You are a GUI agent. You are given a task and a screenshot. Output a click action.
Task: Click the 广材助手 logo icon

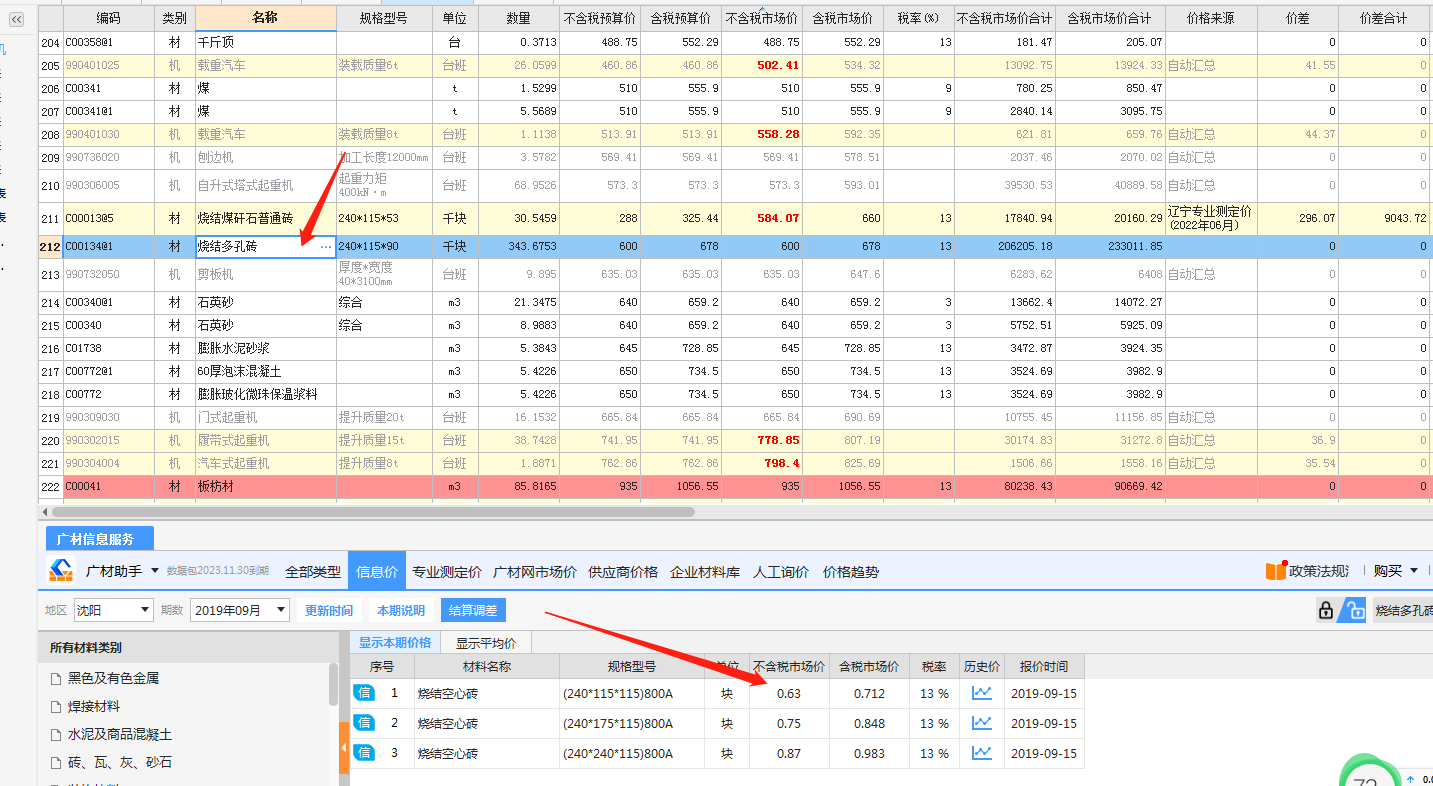tap(61, 571)
